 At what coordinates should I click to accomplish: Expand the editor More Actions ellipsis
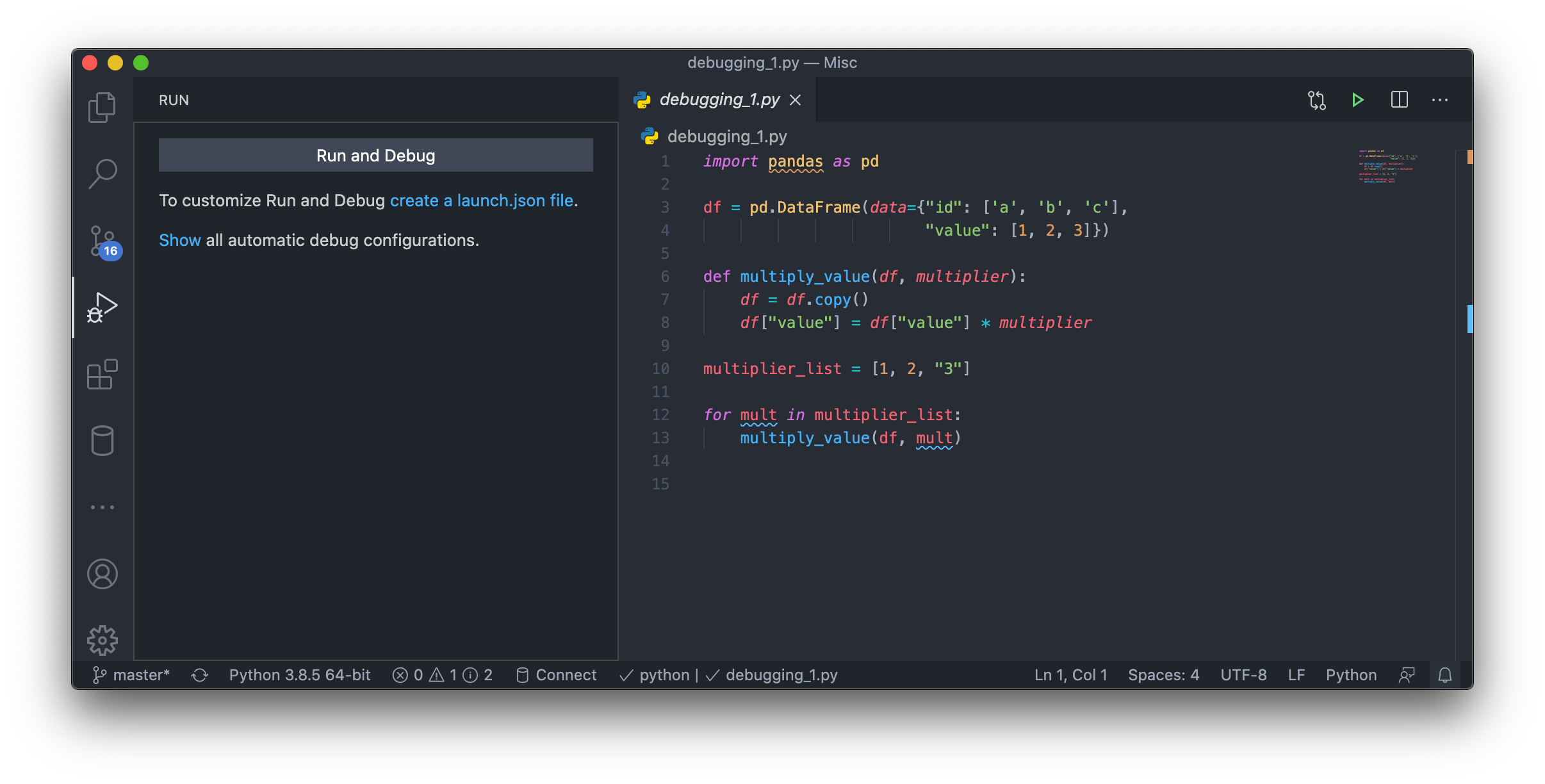(1440, 100)
